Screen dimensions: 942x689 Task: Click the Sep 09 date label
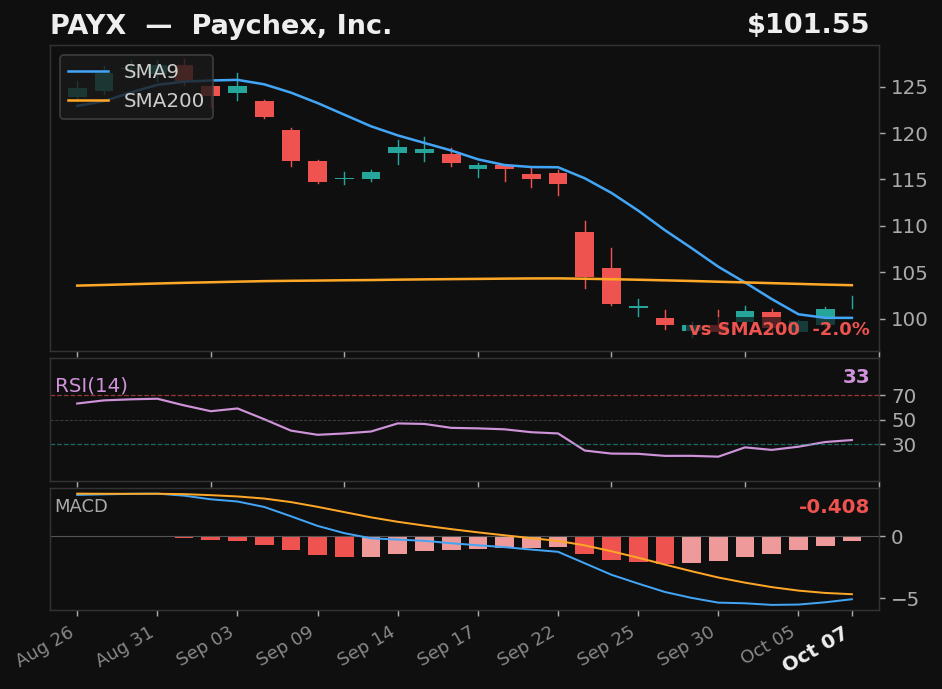(x=287, y=645)
